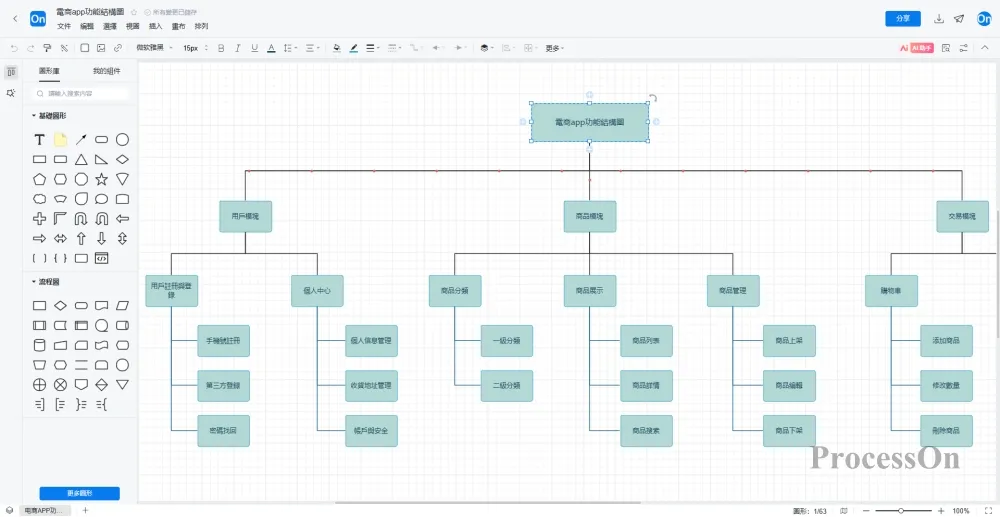Click the blue 分享 button
The width and height of the screenshot is (1000, 517).
coord(902,19)
